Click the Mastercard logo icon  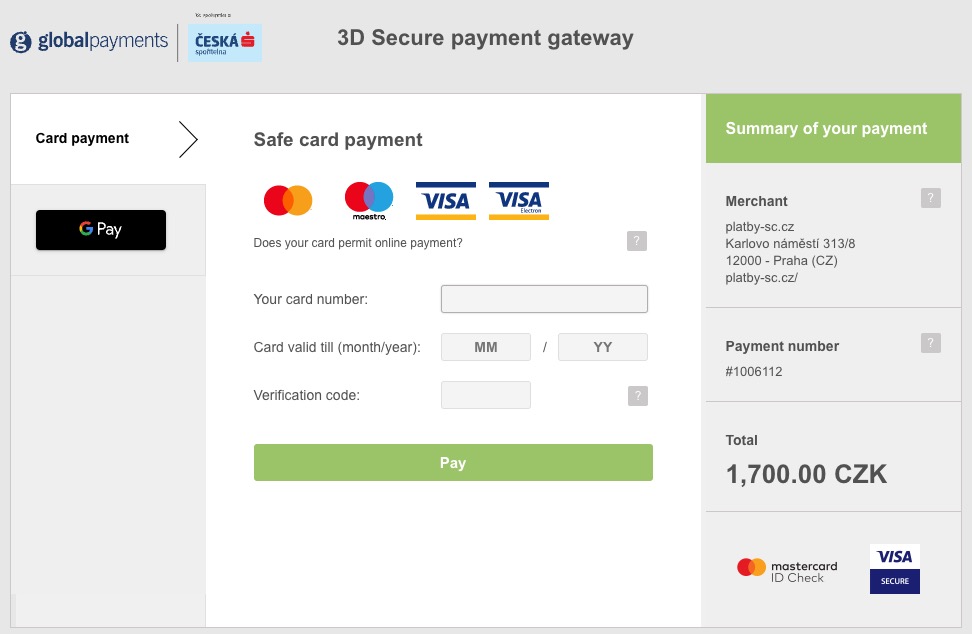pyautogui.click(x=288, y=201)
